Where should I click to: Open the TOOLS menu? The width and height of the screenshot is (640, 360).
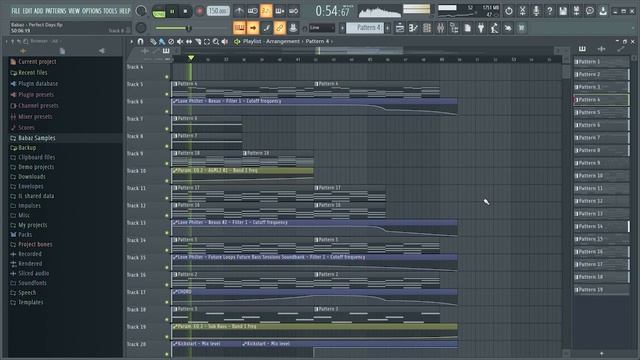pyautogui.click(x=110, y=11)
